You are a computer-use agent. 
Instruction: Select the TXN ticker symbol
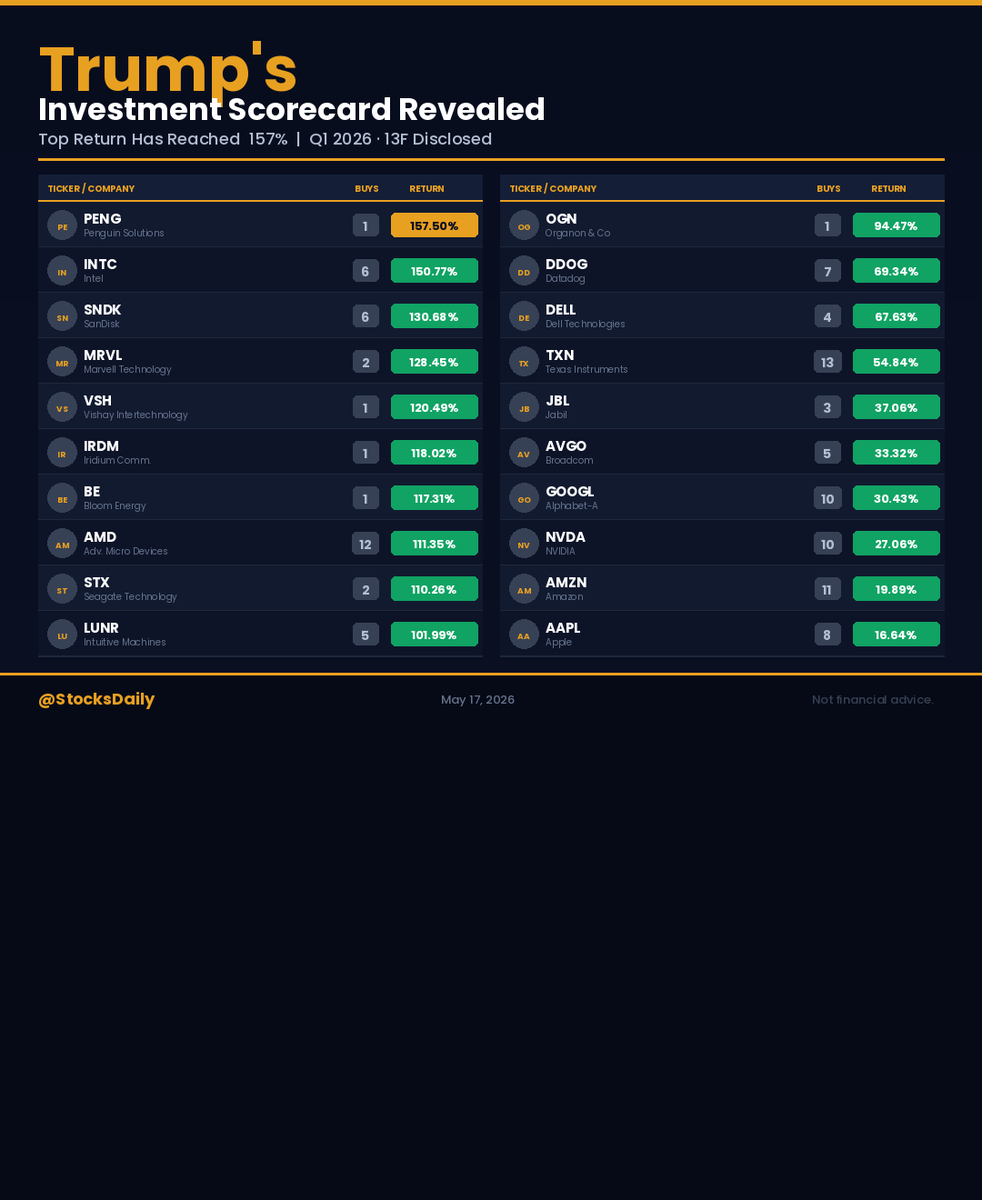tap(560, 355)
